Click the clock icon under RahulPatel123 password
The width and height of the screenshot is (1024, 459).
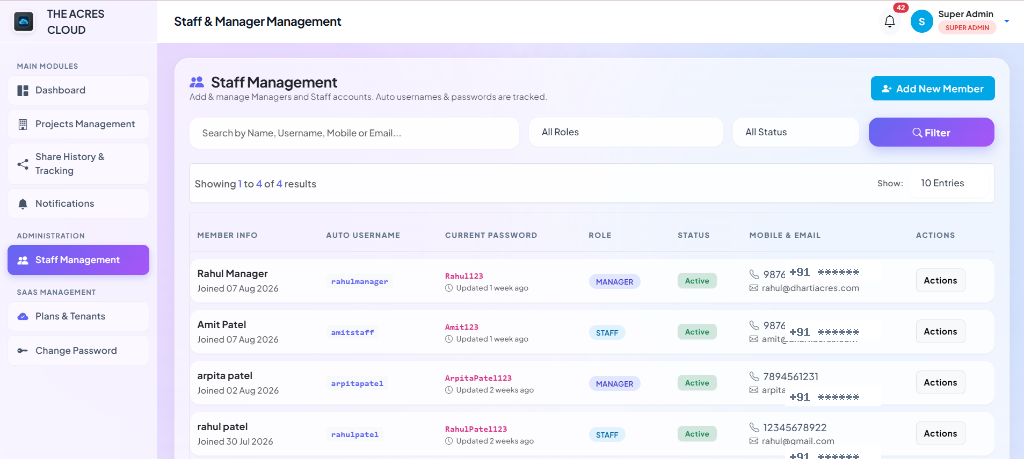point(449,441)
